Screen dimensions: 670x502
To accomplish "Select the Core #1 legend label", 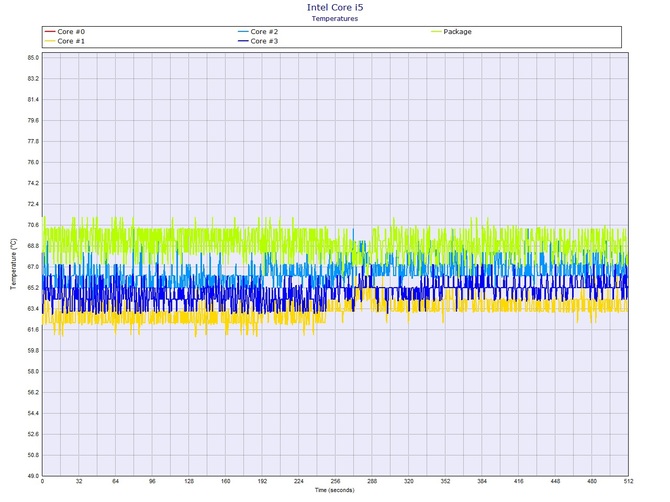I will [x=71, y=41].
